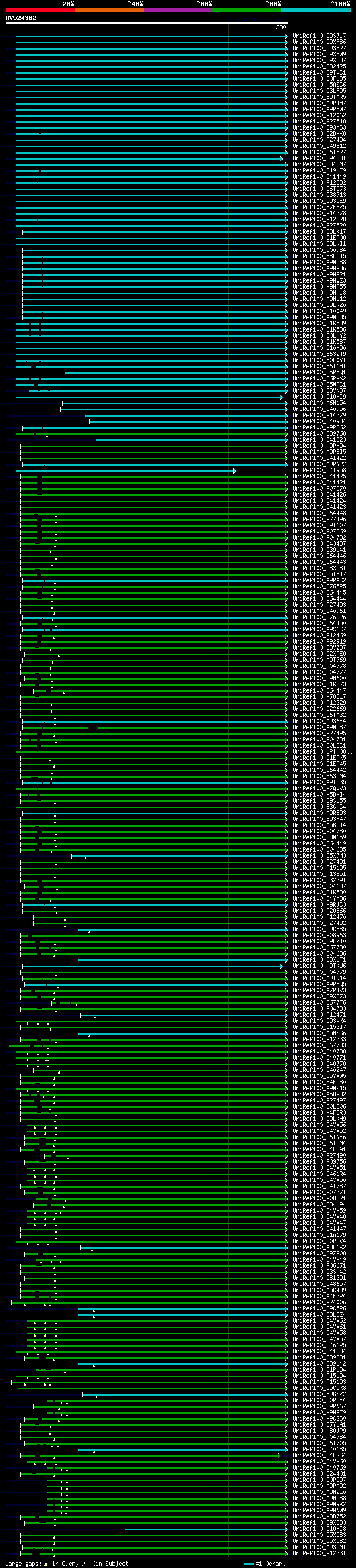
Task: Select hit label UniRef100_P12328
Action: point(319,219)
